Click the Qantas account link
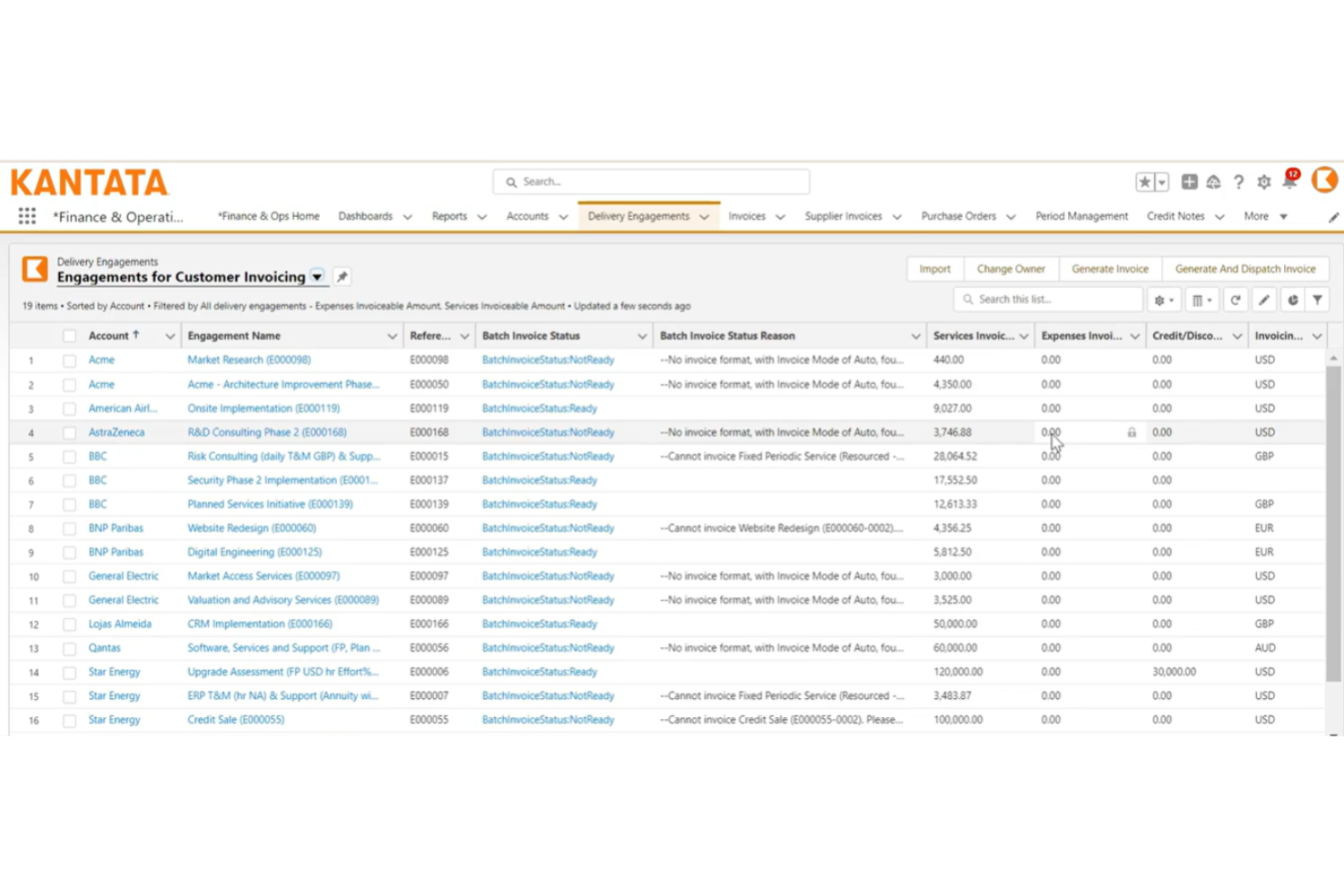 104,648
